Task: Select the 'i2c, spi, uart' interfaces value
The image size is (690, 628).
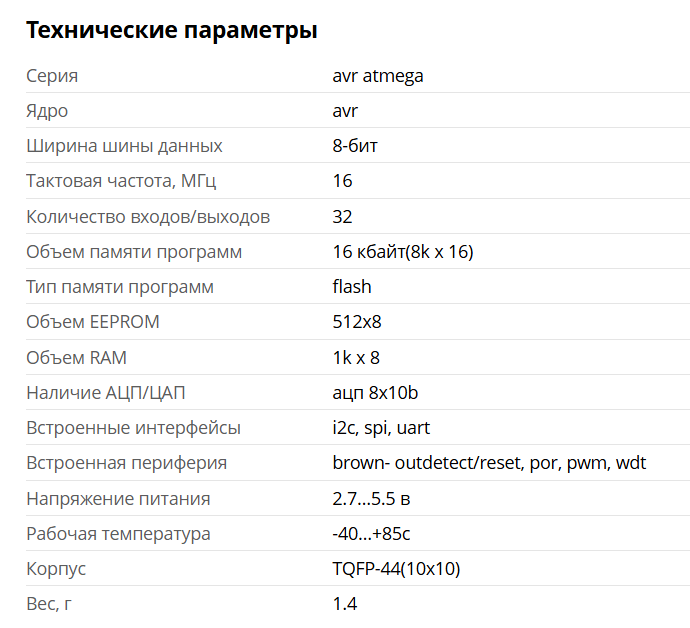Action: pos(381,428)
